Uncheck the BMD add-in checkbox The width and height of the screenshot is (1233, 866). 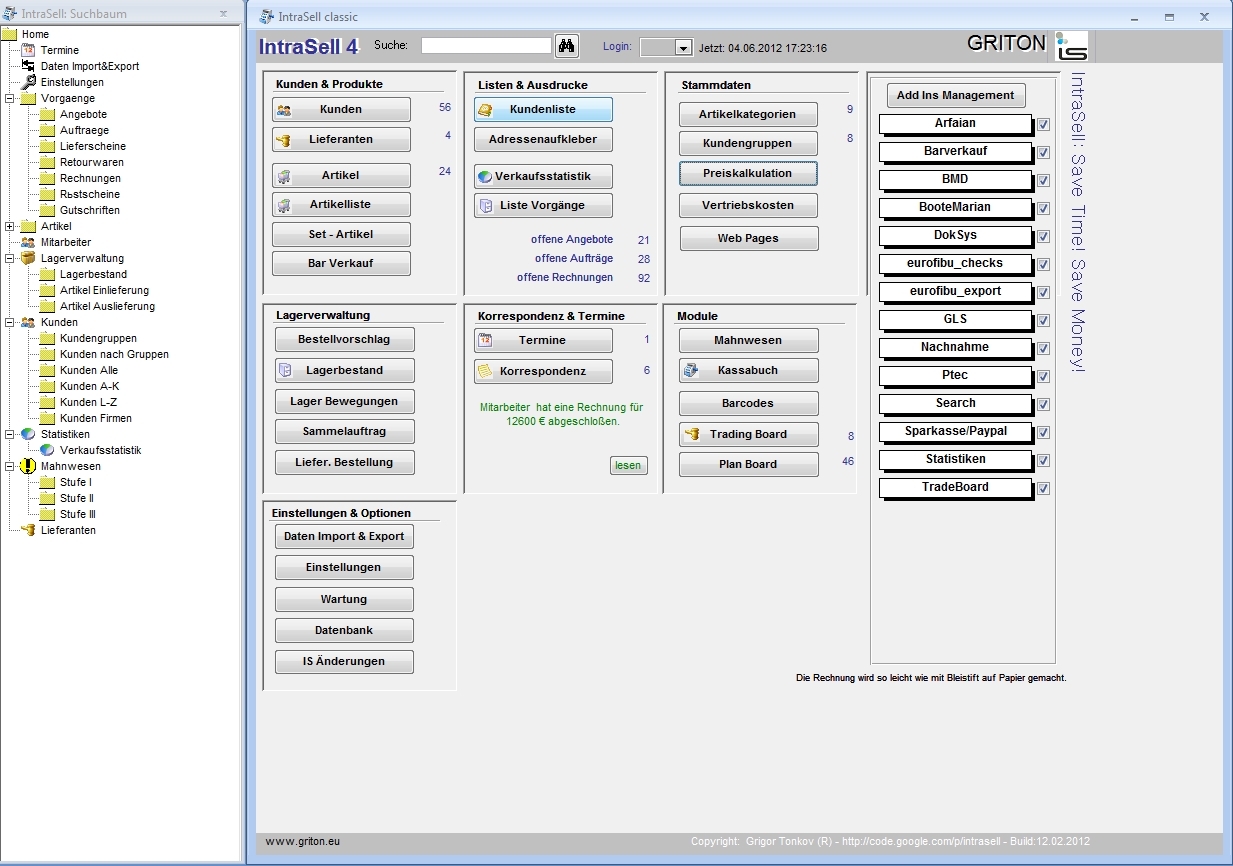(x=1043, y=181)
